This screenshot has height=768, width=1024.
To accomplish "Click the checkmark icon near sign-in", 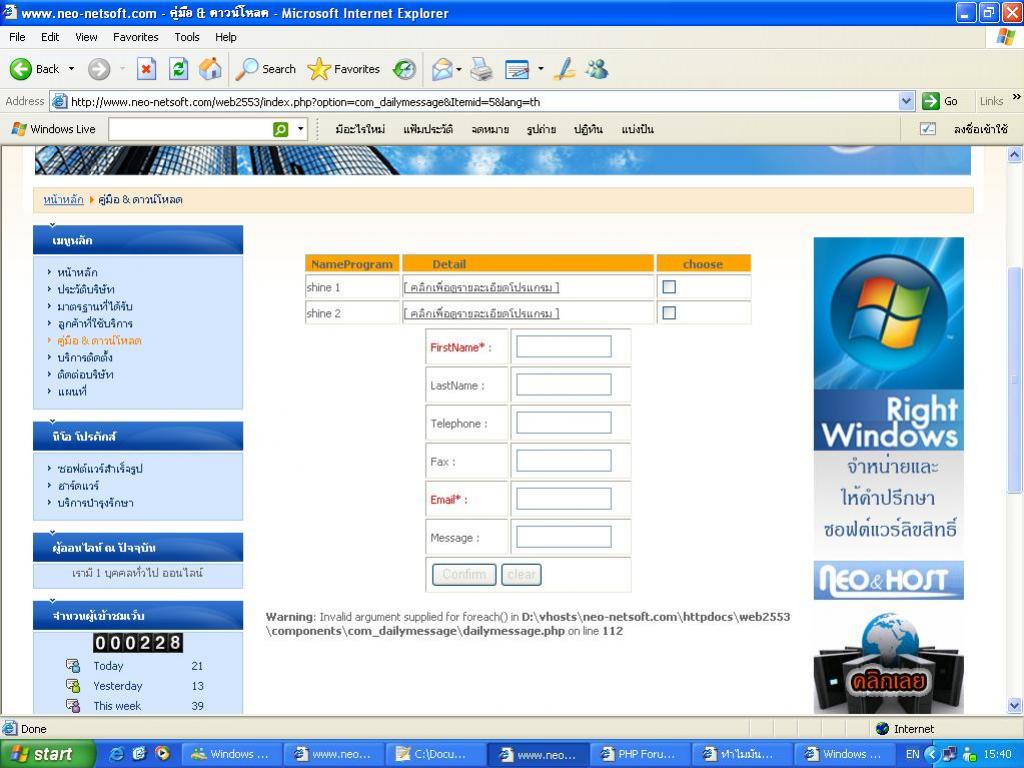I will (927, 129).
